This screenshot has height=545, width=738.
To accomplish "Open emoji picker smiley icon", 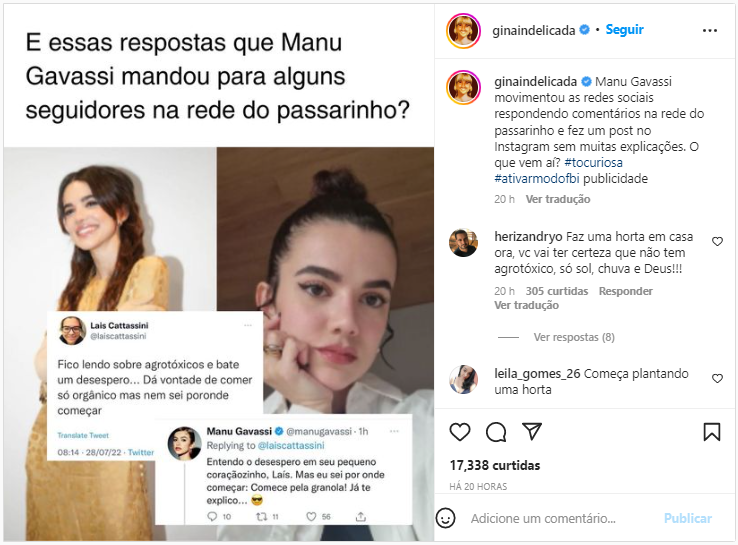I will tap(445, 518).
